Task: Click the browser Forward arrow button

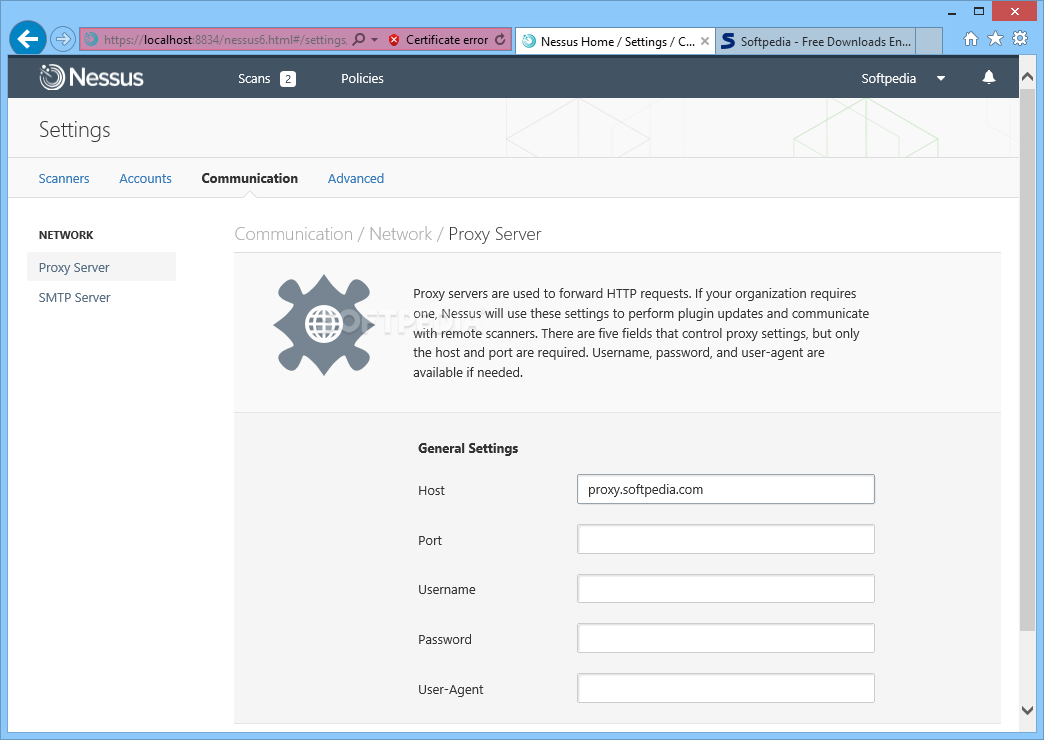Action: pos(63,39)
